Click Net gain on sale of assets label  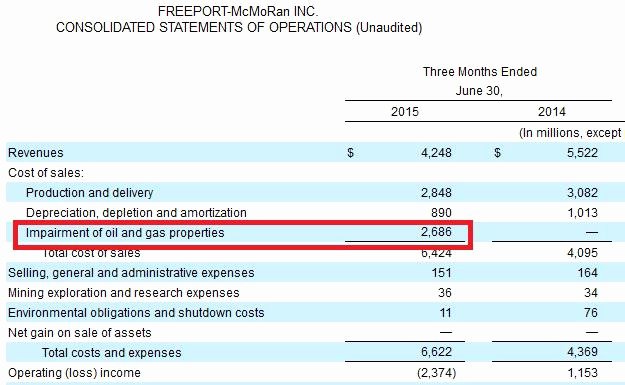point(80,332)
